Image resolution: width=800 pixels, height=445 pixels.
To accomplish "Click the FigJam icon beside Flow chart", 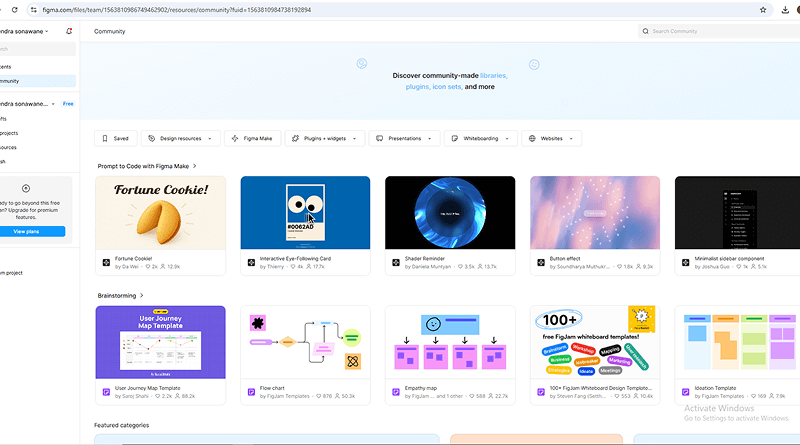I will (251, 392).
